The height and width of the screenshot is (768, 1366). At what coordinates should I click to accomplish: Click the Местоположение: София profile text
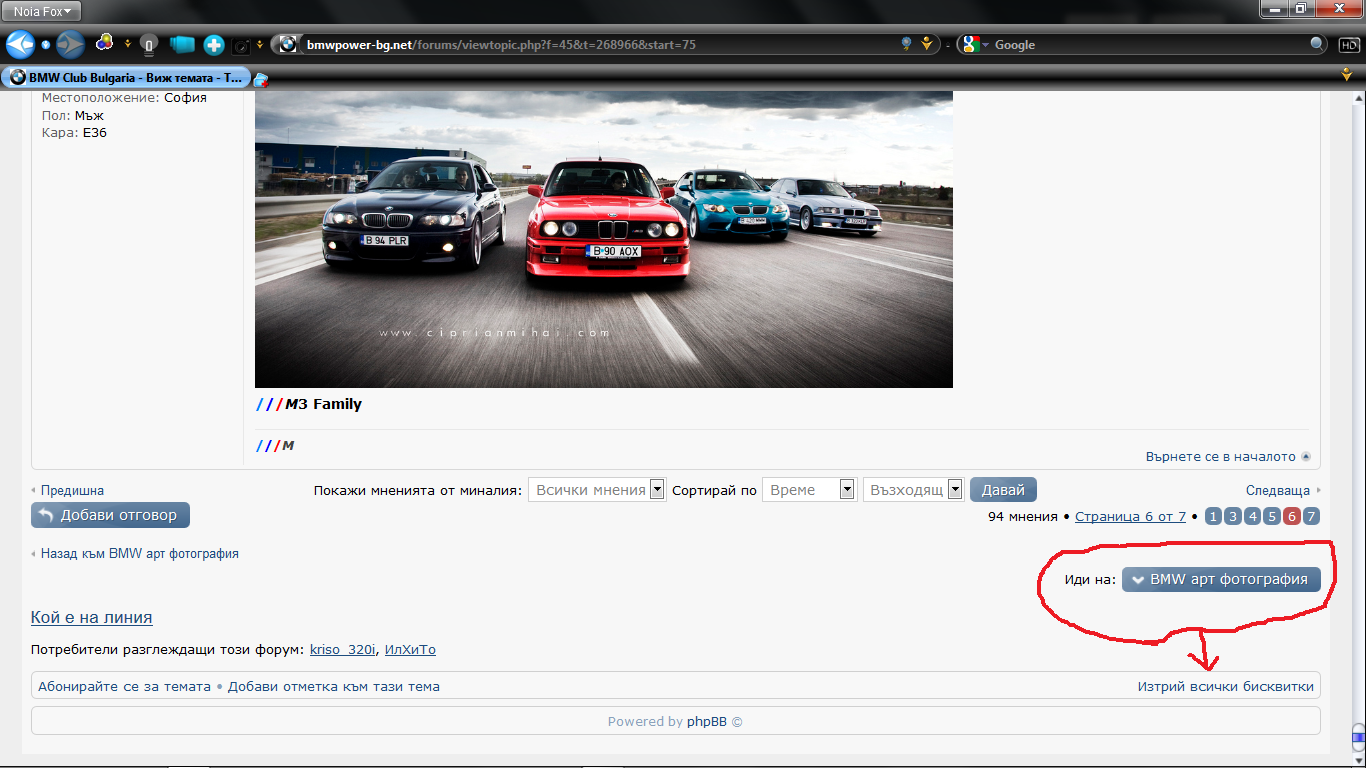coord(124,97)
